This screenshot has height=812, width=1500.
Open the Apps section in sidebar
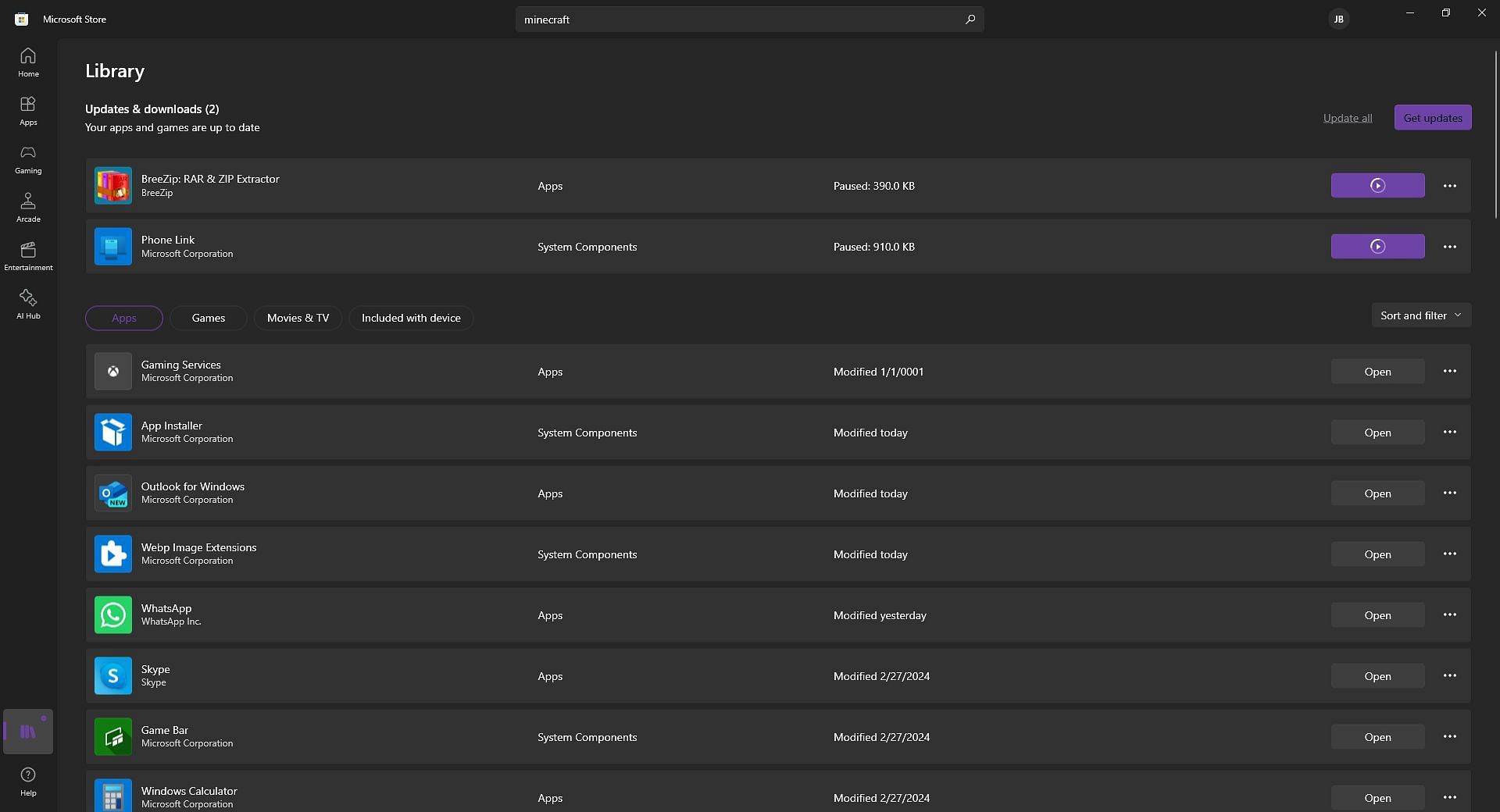pos(28,111)
